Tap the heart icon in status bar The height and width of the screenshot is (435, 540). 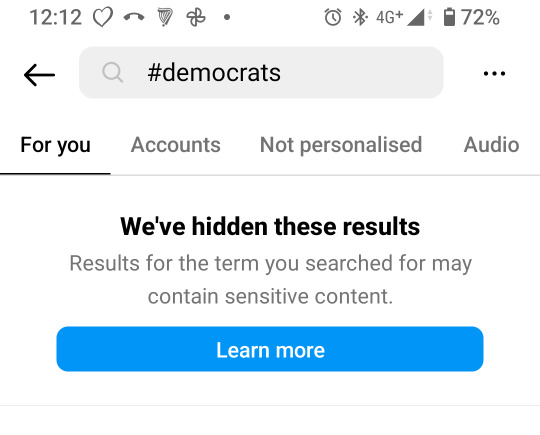(x=103, y=17)
